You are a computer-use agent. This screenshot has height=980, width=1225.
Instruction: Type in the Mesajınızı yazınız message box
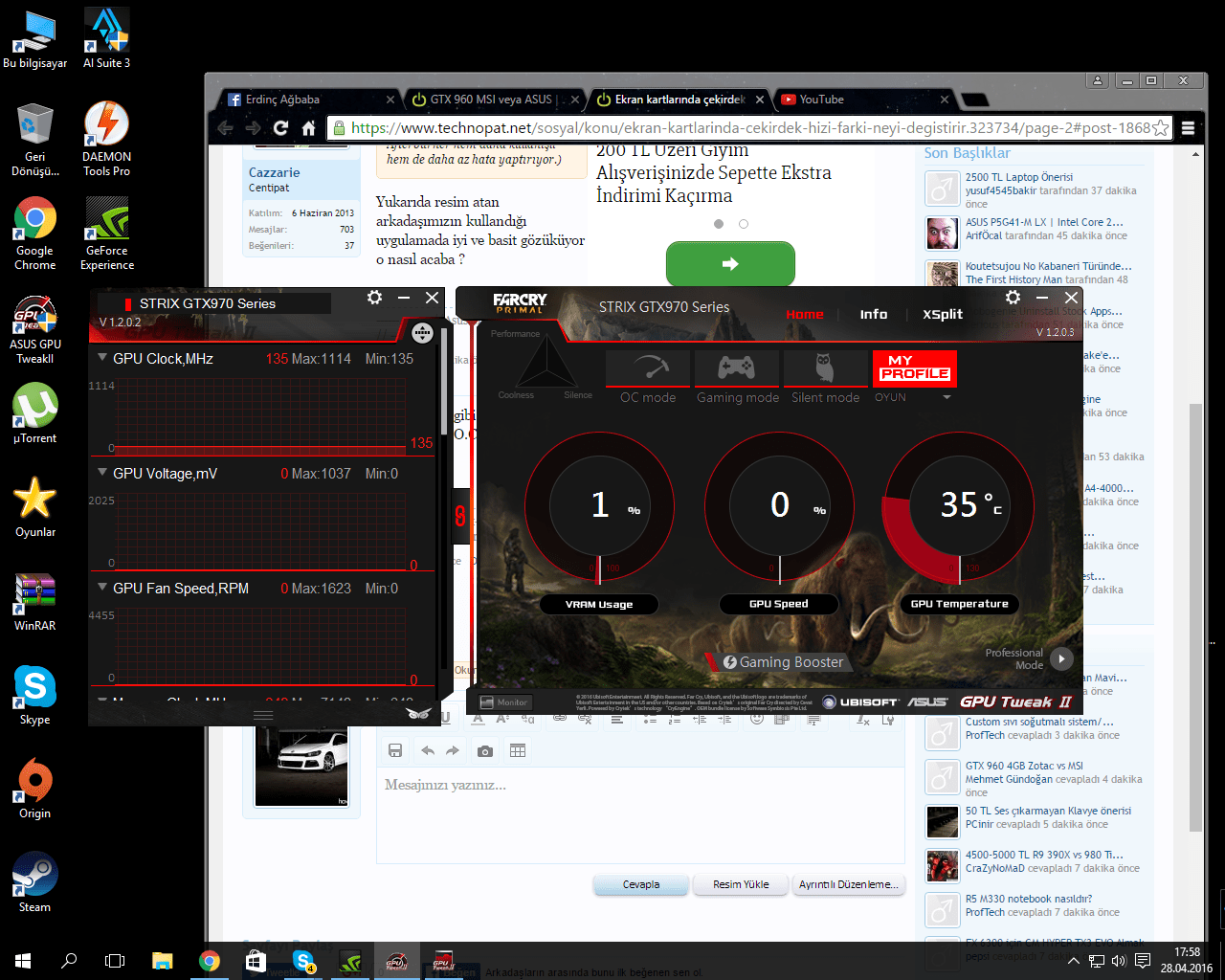pyautogui.click(x=640, y=815)
